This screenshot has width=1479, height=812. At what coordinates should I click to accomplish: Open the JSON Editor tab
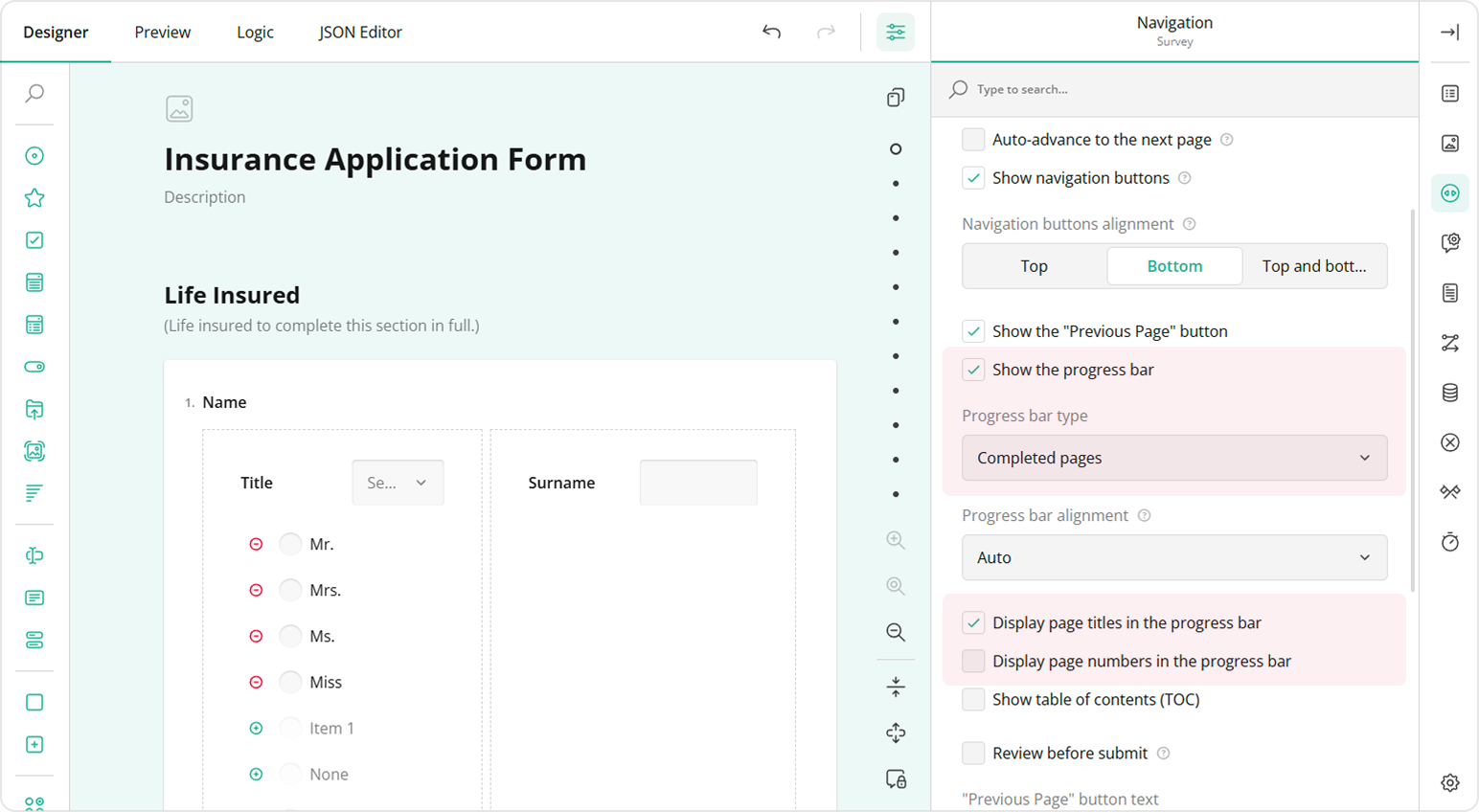point(360,33)
